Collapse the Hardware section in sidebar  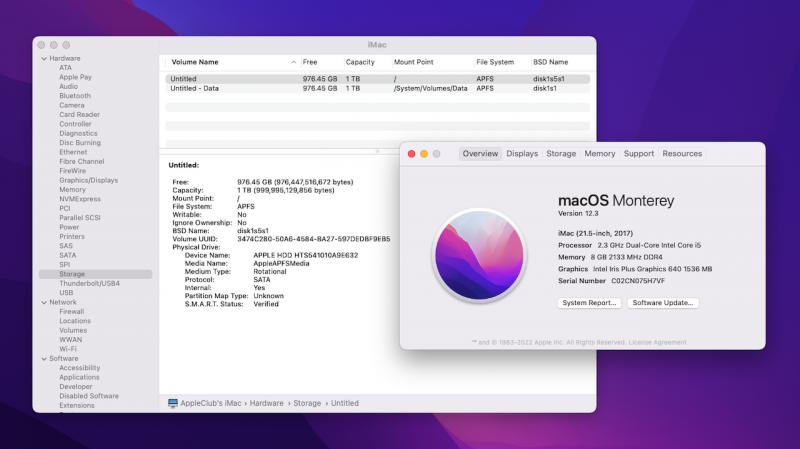(x=44, y=59)
